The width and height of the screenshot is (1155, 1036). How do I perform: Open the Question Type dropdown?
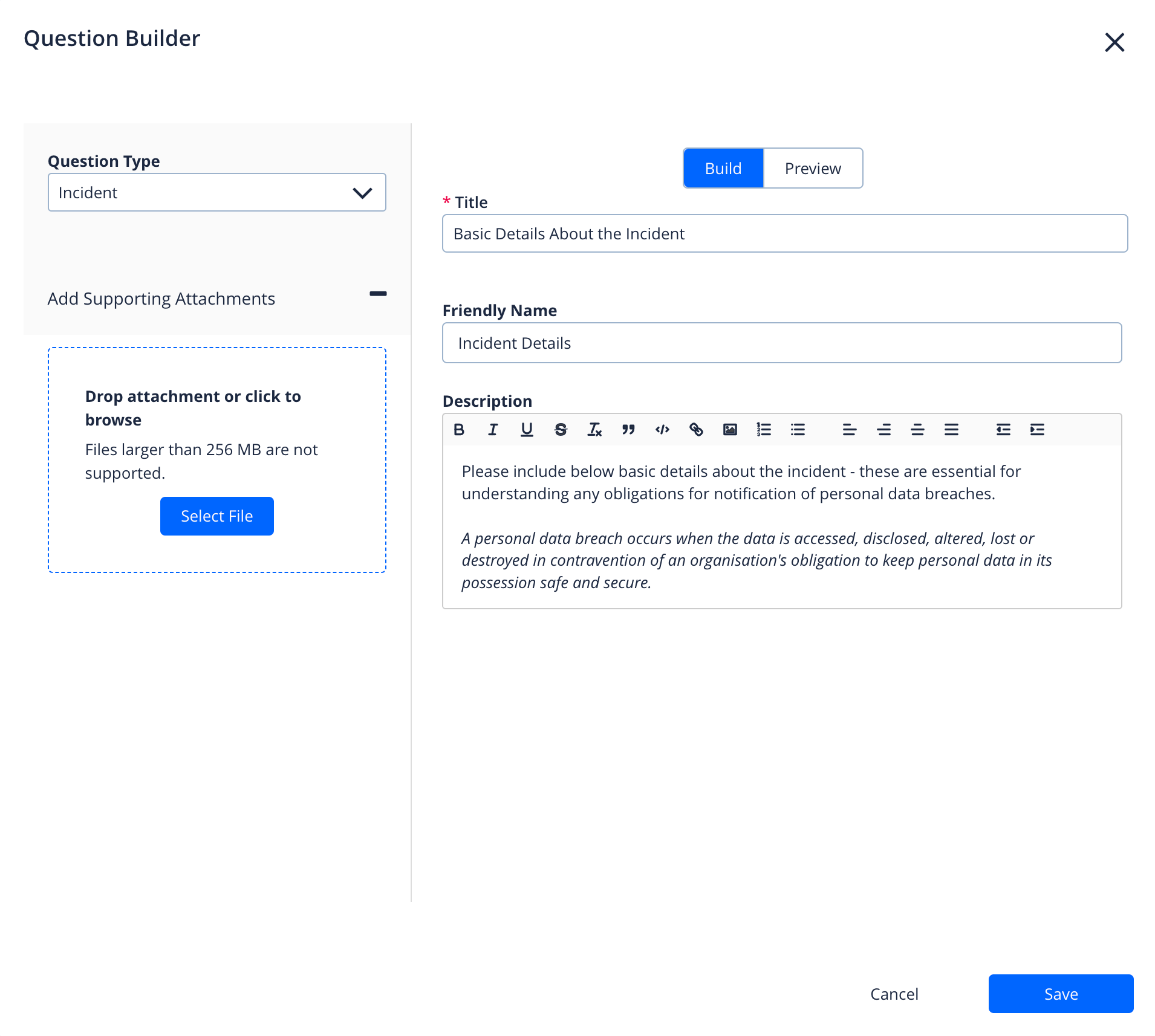click(x=216, y=193)
